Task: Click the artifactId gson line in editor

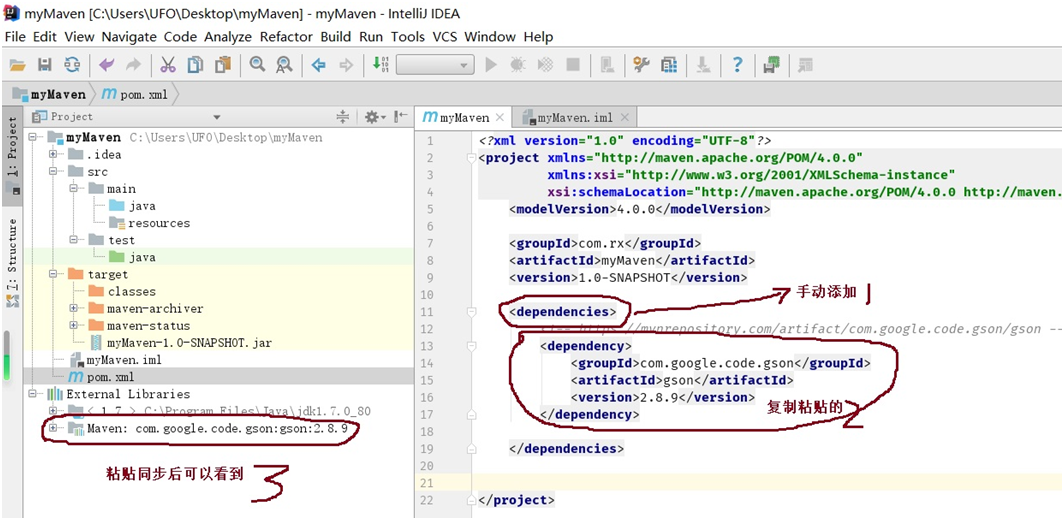Action: [682, 380]
